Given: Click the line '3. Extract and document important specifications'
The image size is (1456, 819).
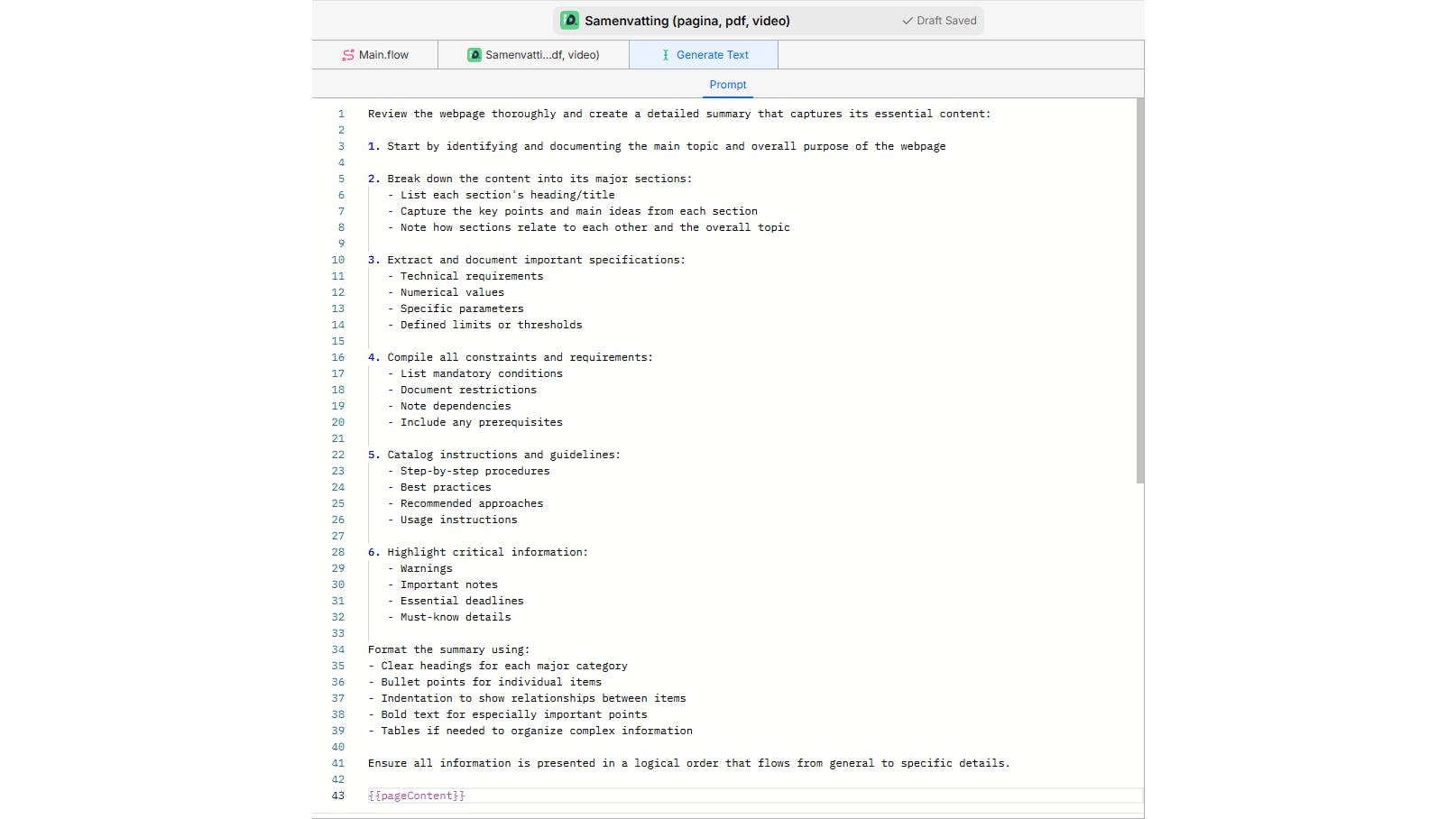Looking at the screenshot, I should (x=527, y=260).
